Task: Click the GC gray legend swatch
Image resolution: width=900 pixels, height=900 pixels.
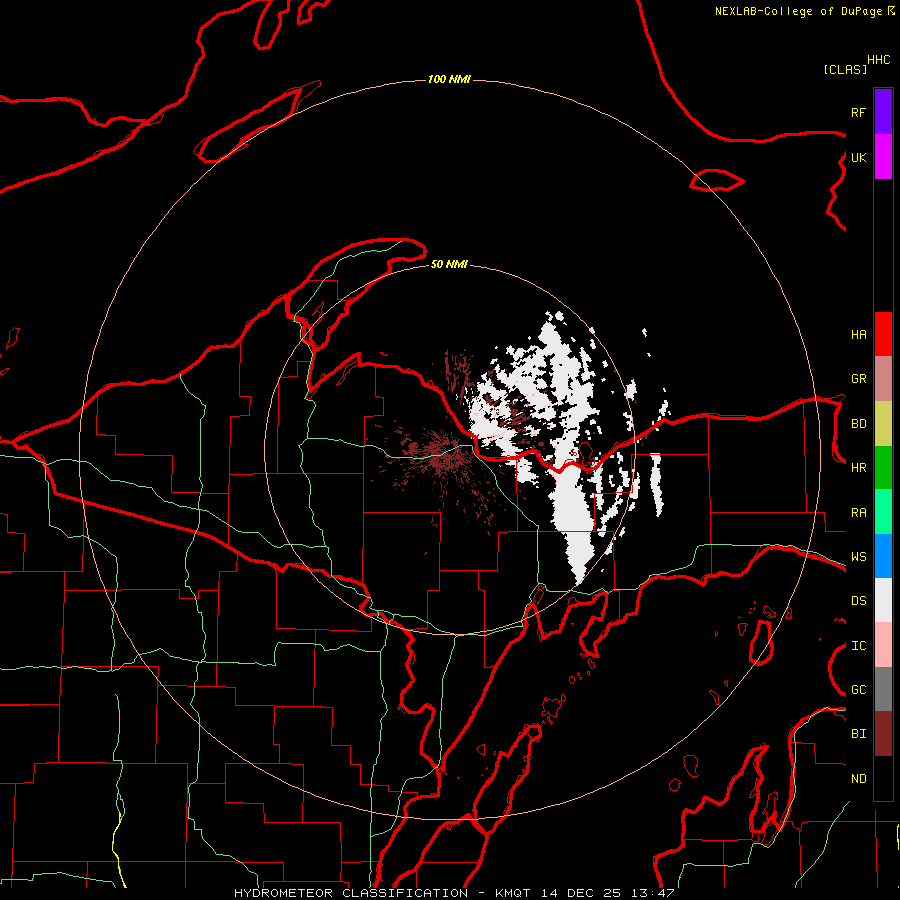Action: tap(883, 689)
